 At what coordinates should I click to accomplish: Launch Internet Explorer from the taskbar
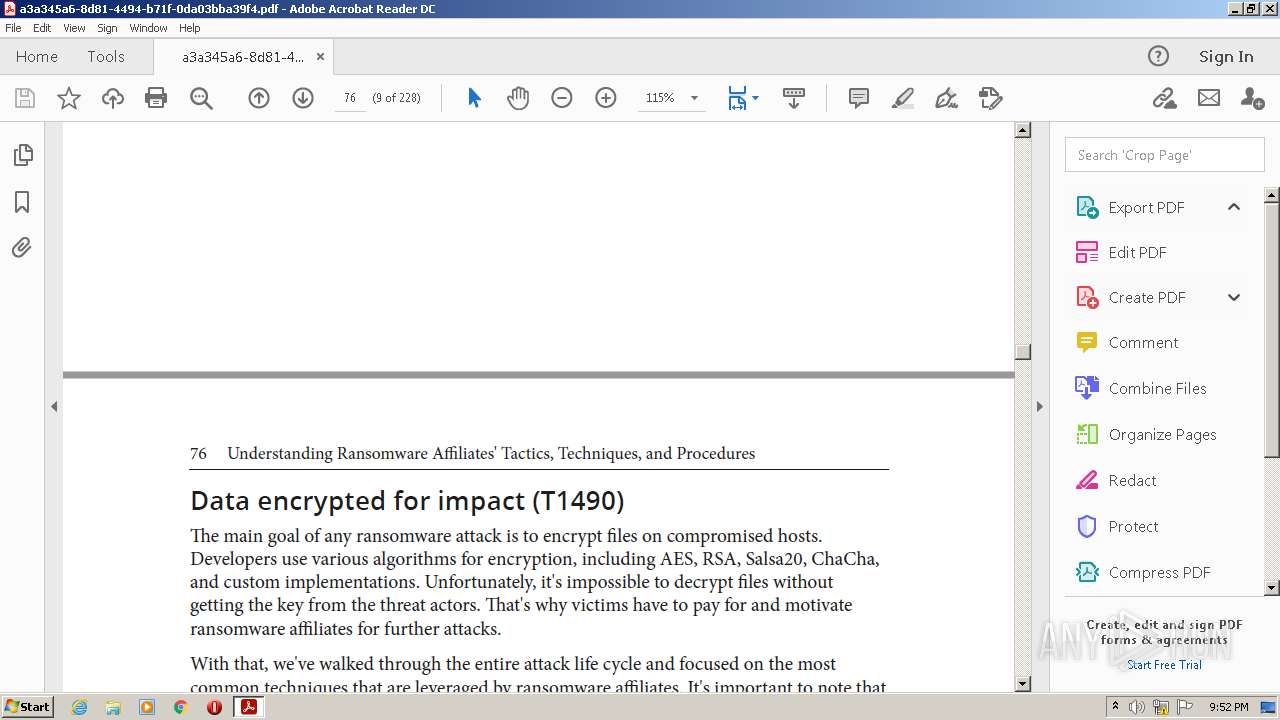tap(79, 707)
